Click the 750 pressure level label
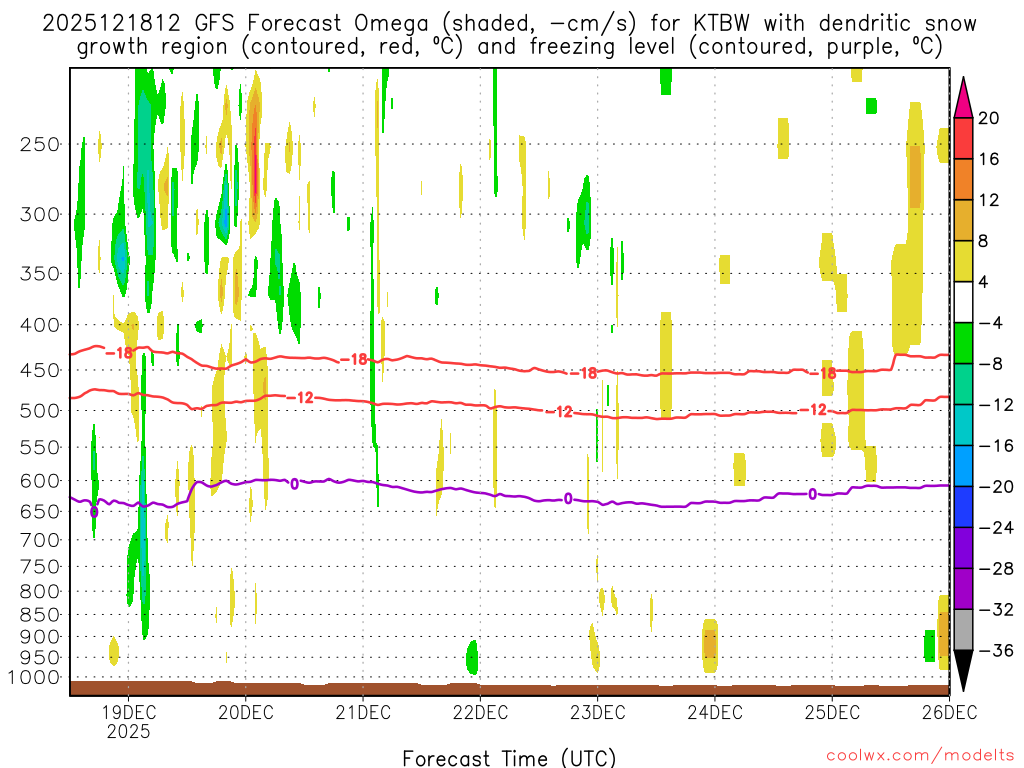Image resolution: width=1024 pixels, height=768 pixels. [x=40, y=566]
